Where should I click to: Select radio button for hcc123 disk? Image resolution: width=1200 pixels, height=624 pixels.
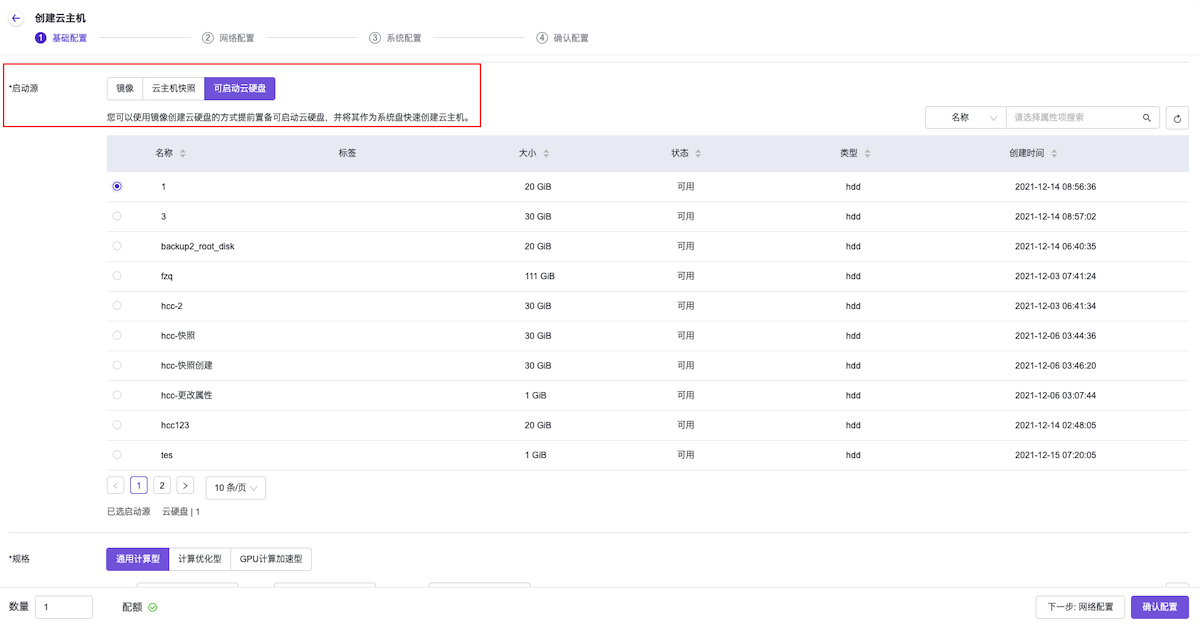117,425
